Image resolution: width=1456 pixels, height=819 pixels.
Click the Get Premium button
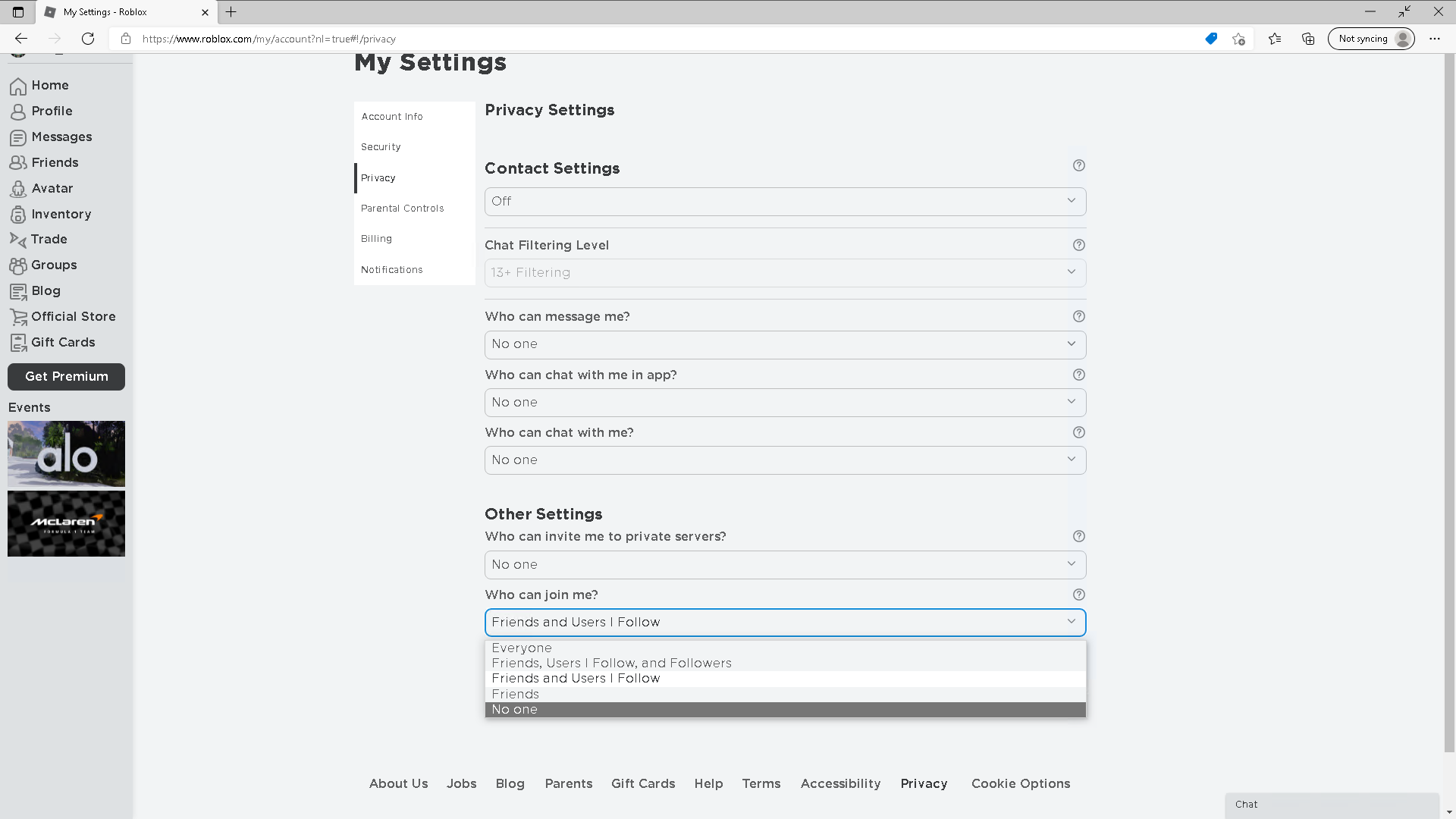(66, 377)
